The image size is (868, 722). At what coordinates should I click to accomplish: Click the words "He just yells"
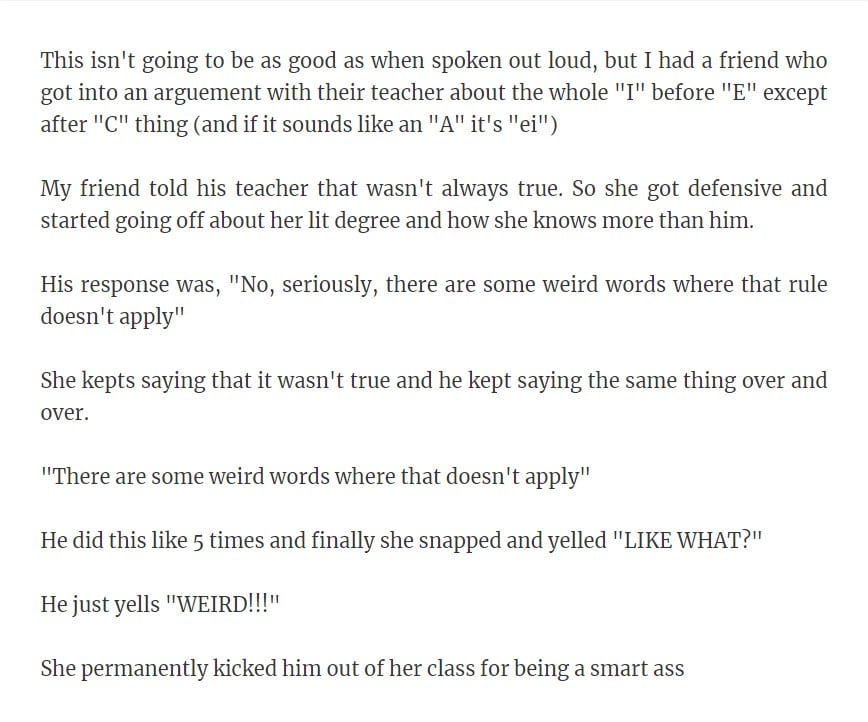pyautogui.click(x=100, y=604)
